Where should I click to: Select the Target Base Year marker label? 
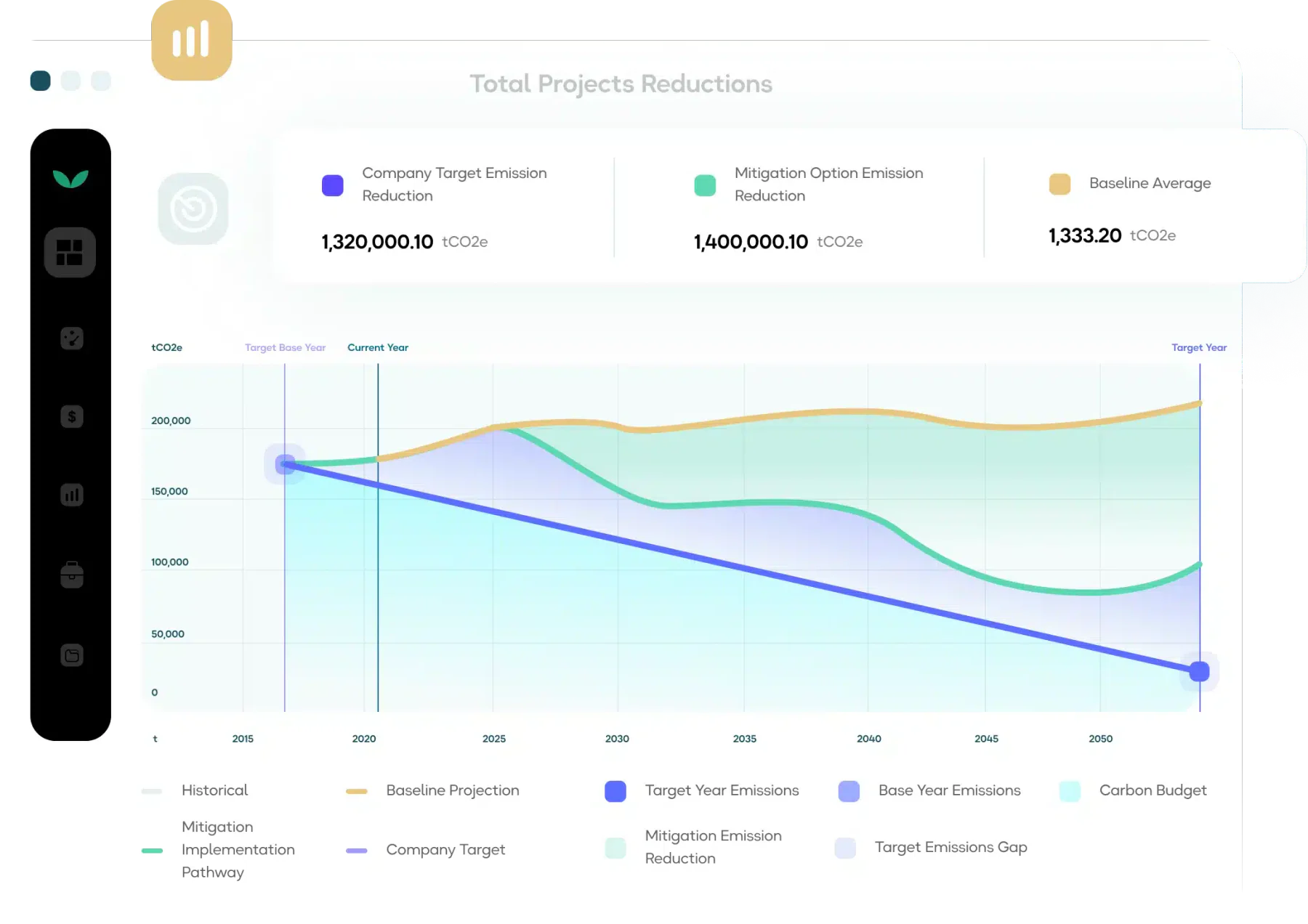pyautogui.click(x=285, y=347)
